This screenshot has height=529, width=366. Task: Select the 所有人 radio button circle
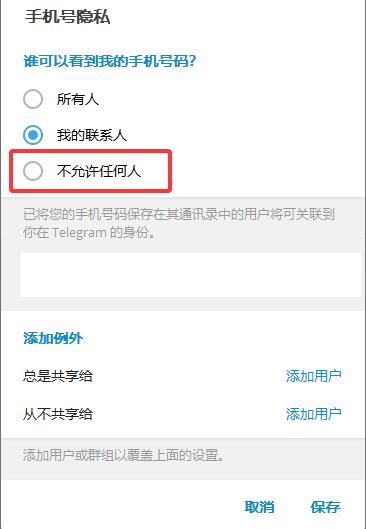click(x=33, y=99)
